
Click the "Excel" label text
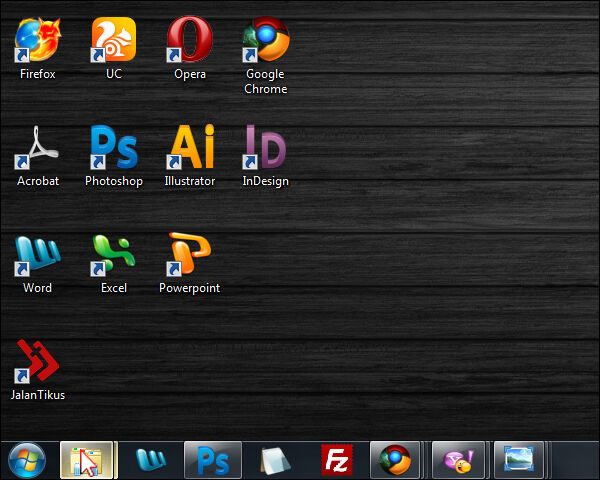[x=114, y=288]
